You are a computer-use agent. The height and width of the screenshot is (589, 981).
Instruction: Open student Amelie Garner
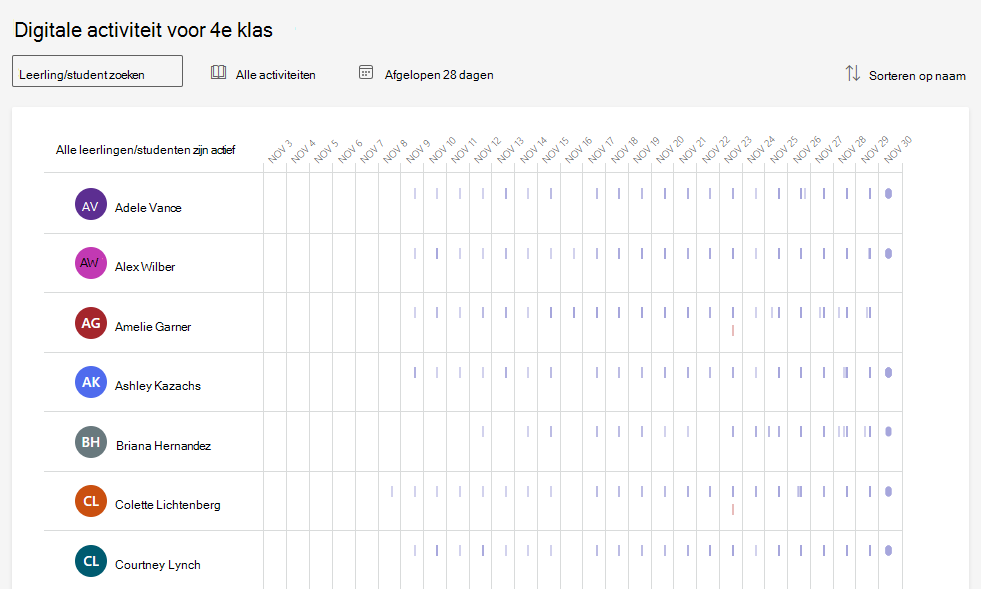pyautogui.click(x=153, y=327)
